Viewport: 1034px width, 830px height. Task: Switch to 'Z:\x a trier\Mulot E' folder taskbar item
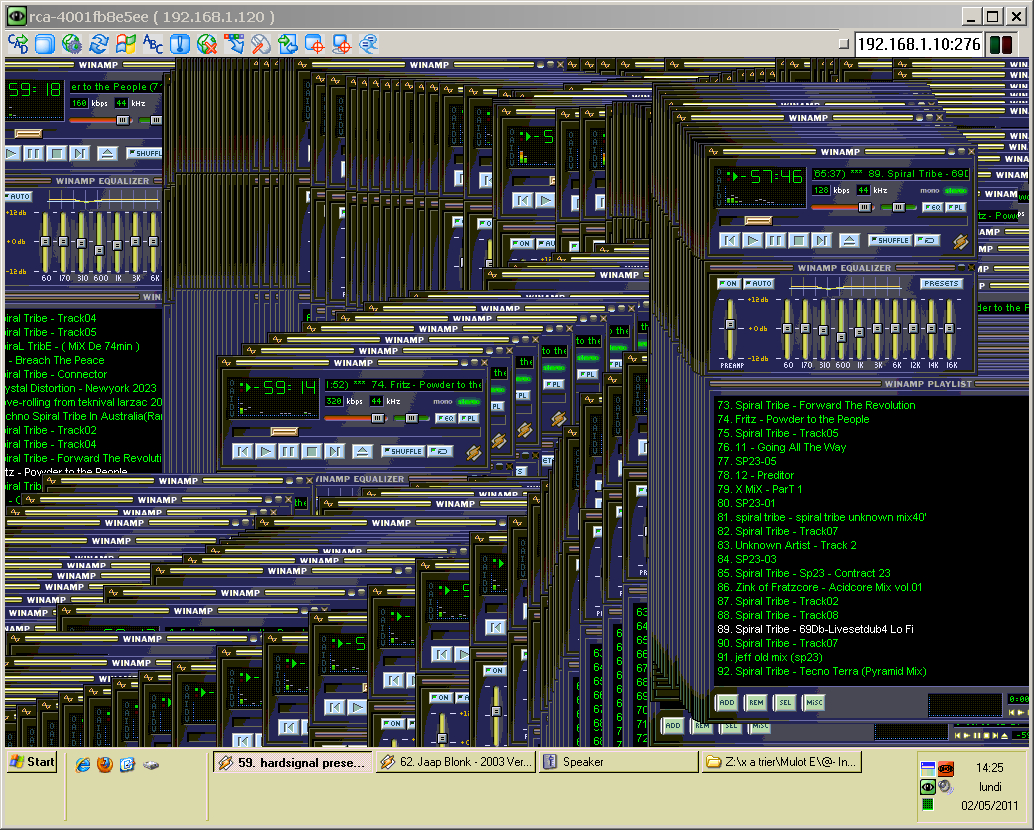point(781,762)
